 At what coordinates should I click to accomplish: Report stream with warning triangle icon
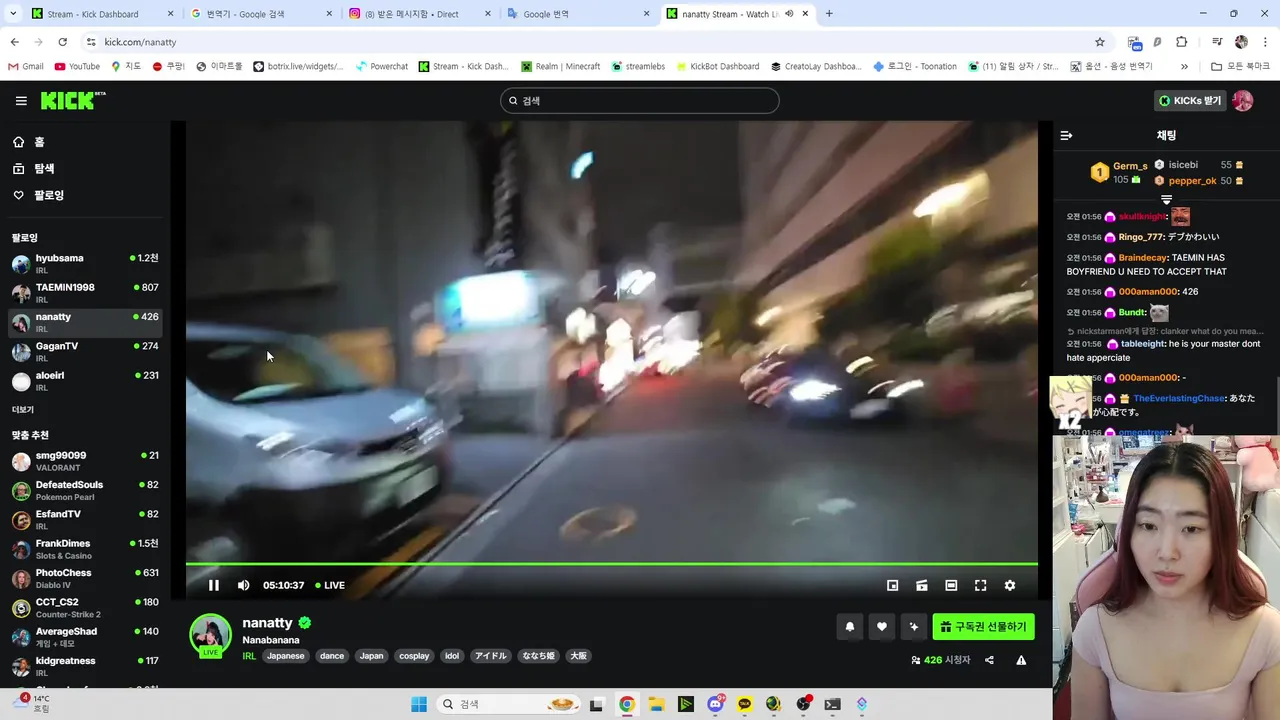coord(1021,660)
